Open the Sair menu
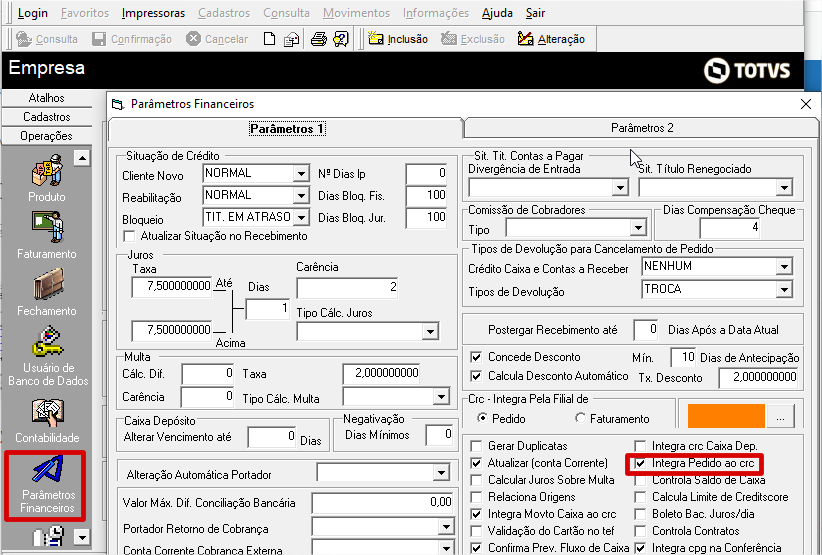 [x=535, y=13]
